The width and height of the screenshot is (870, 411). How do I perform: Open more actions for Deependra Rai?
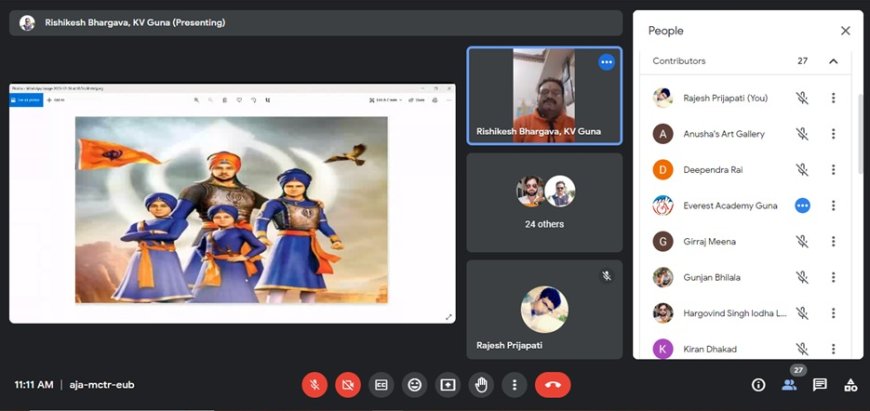pos(833,170)
